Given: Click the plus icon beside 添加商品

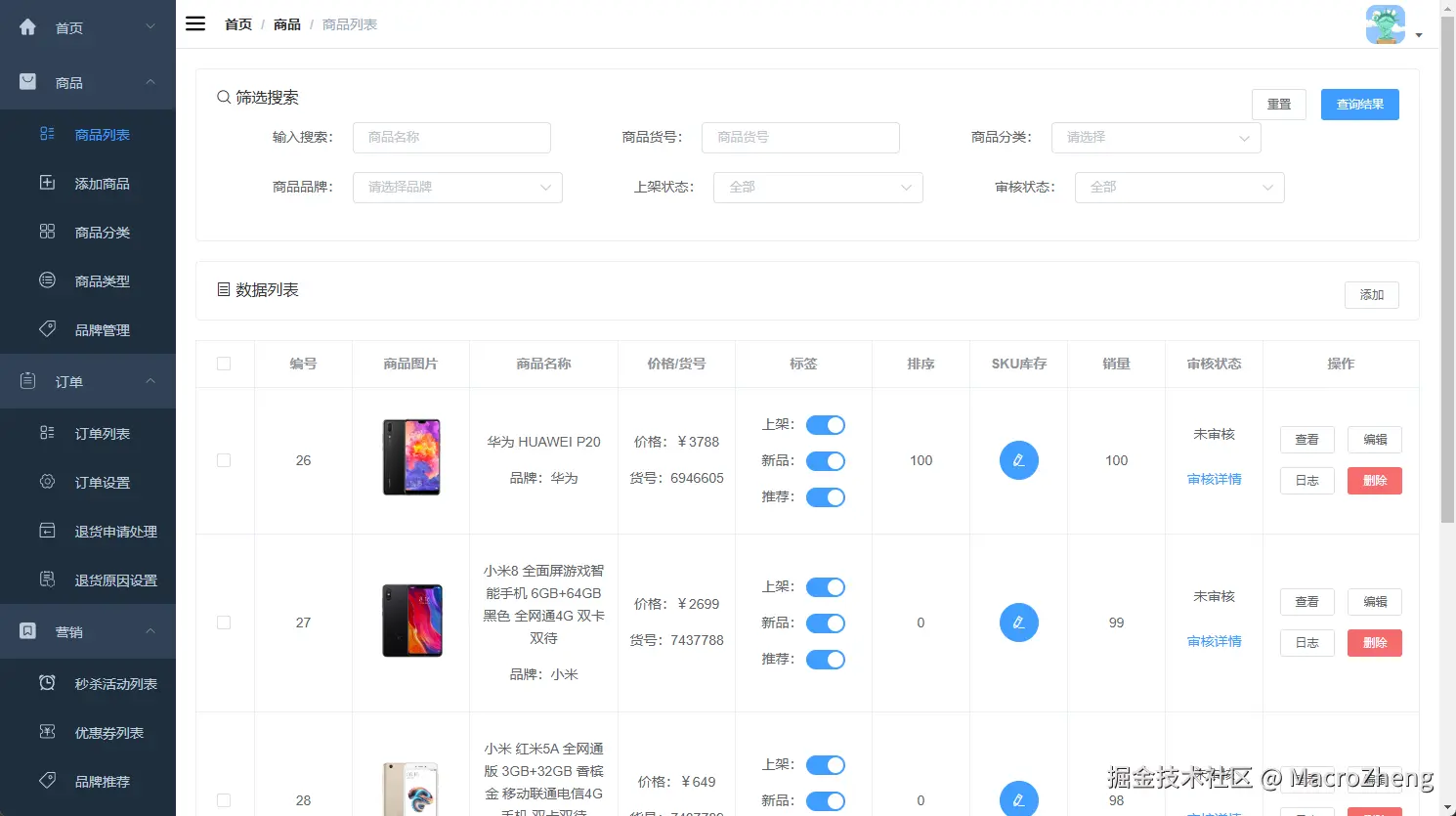Looking at the screenshot, I should click(47, 183).
